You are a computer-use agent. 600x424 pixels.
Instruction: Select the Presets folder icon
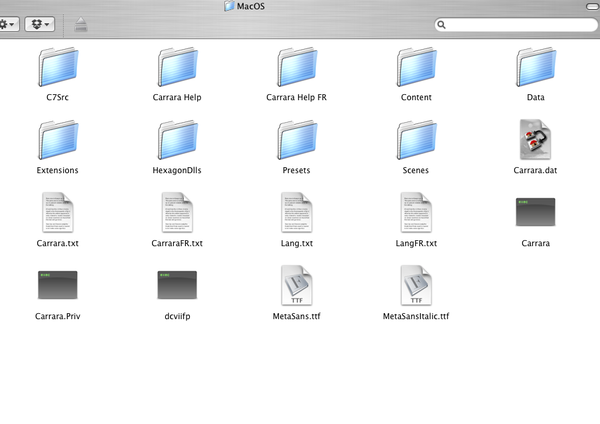click(x=297, y=140)
